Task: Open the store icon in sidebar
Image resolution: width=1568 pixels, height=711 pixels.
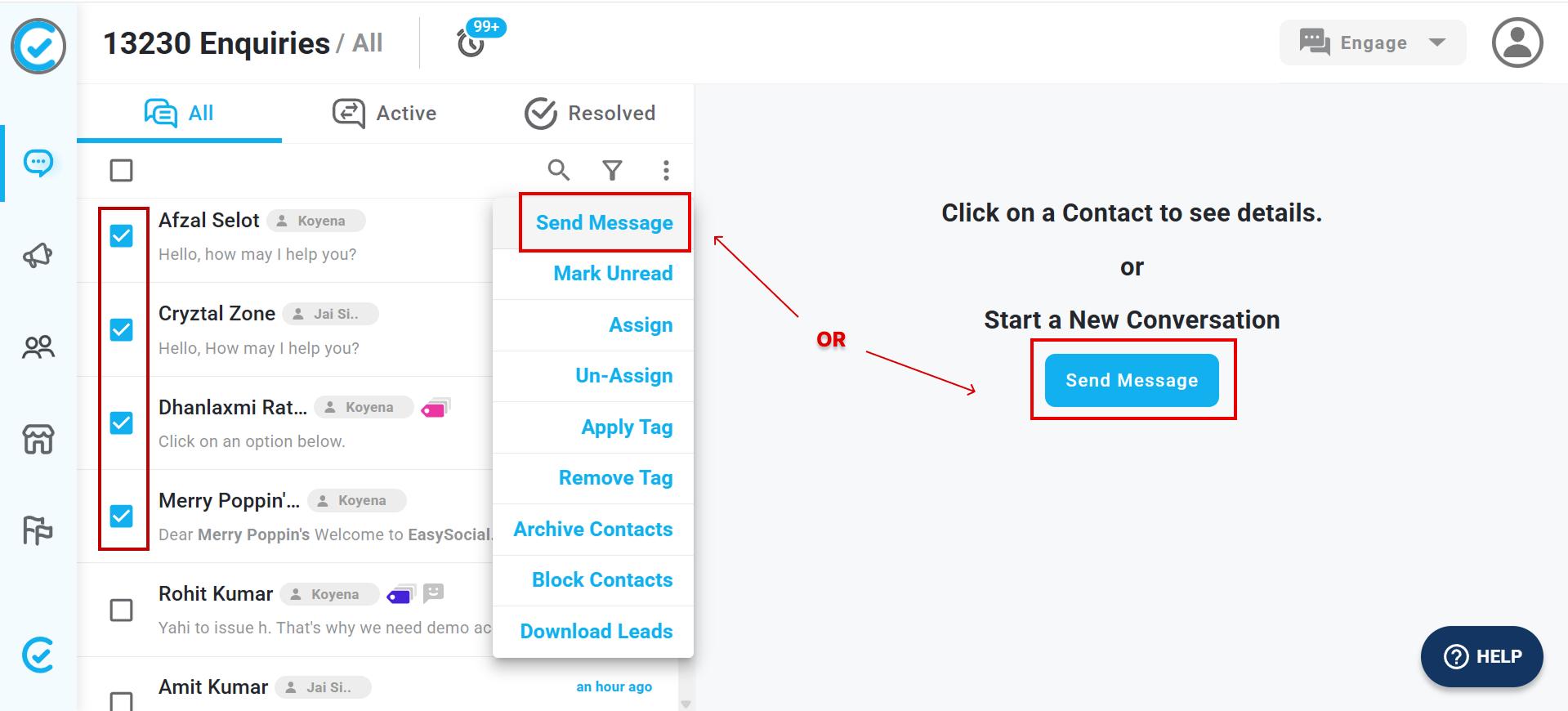Action: point(38,439)
